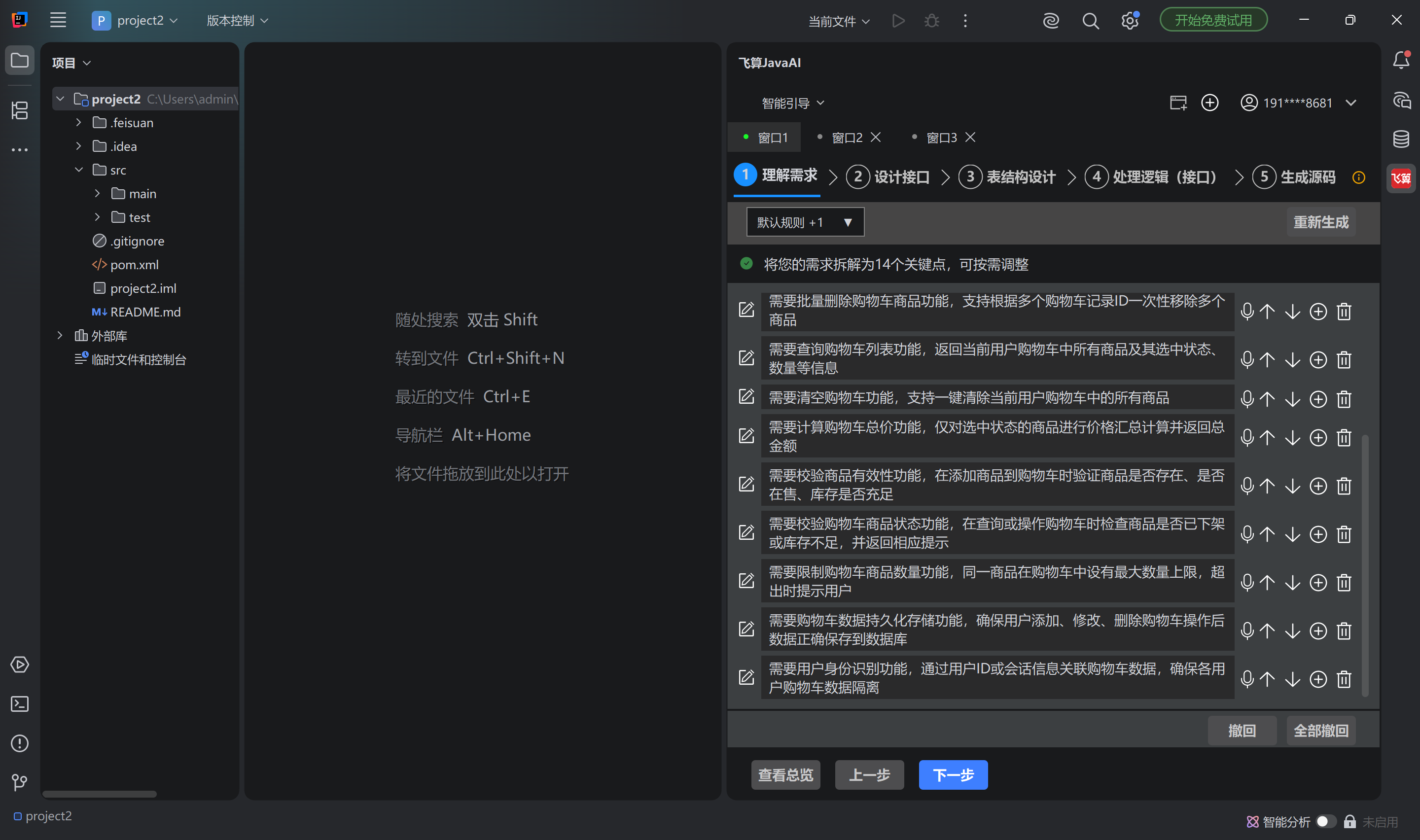
Task: Click the Debug bug icon
Action: 931,21
